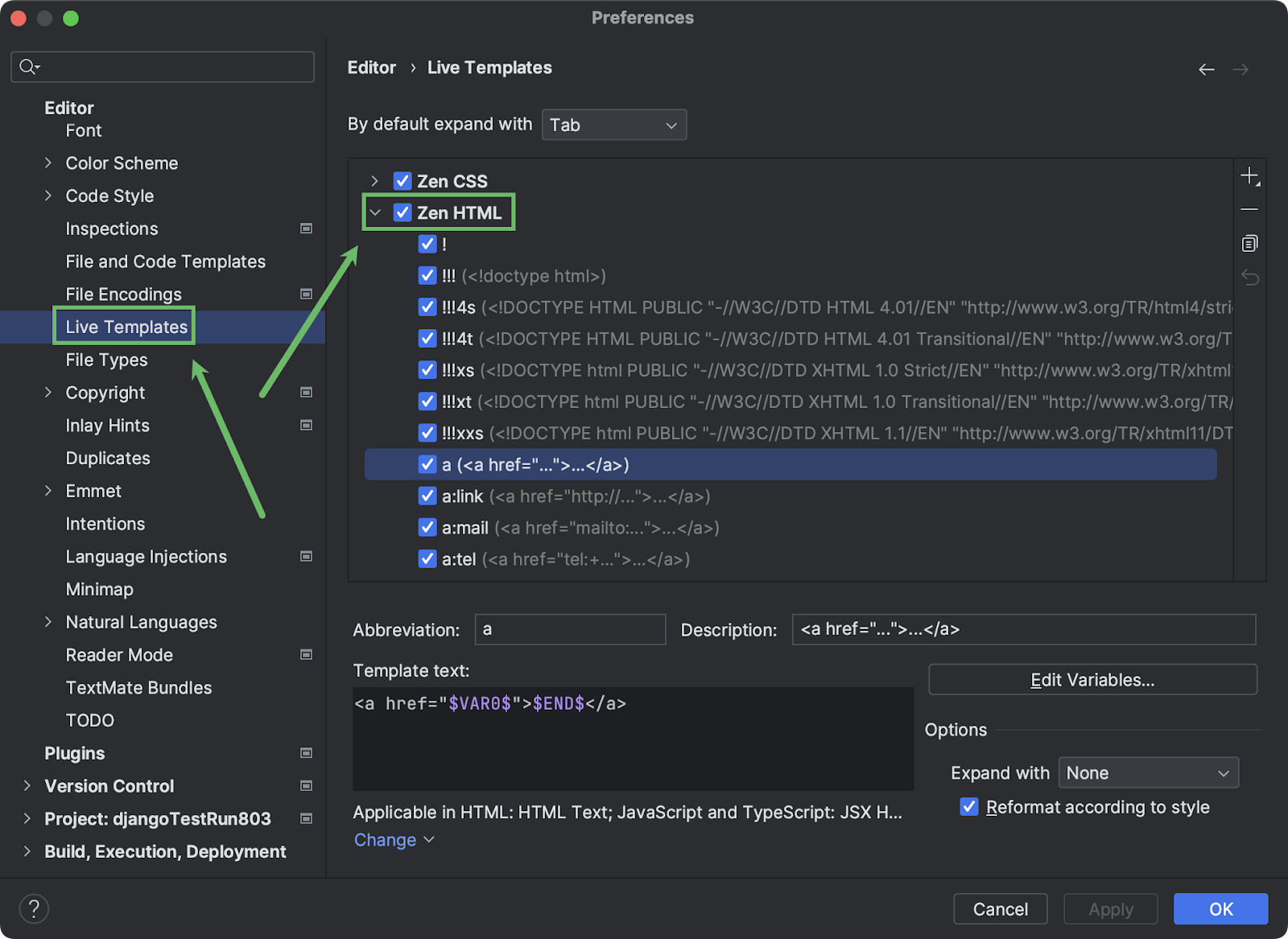The width and height of the screenshot is (1288, 939).
Task: Restore default templates with the revert arrow icon
Action: coord(1249,276)
